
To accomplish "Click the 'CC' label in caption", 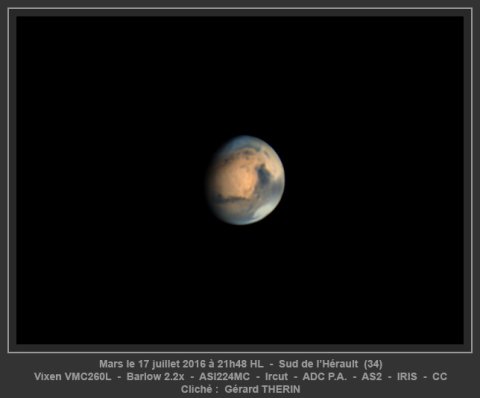I will click(x=439, y=376).
